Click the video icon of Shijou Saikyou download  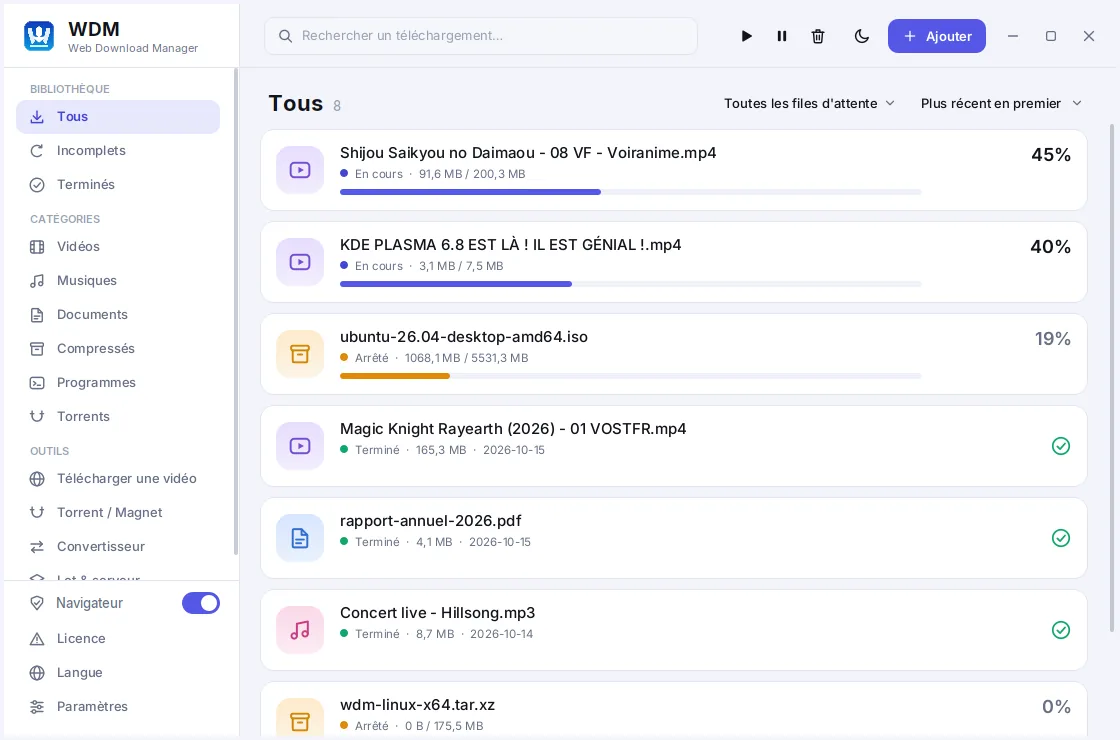point(300,170)
